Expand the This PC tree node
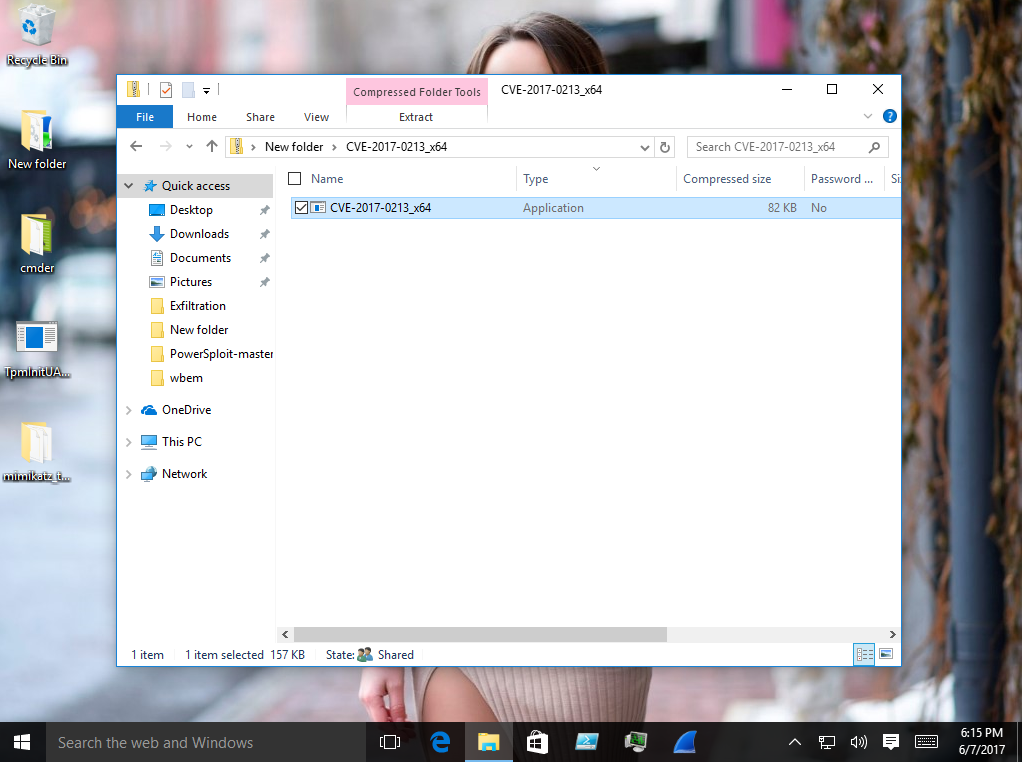 128,442
